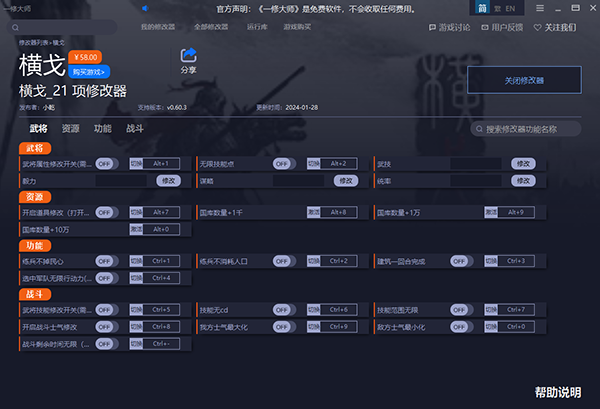Click the Alt+1 hotkey box
The width and height of the screenshot is (600, 409).
[x=161, y=164]
